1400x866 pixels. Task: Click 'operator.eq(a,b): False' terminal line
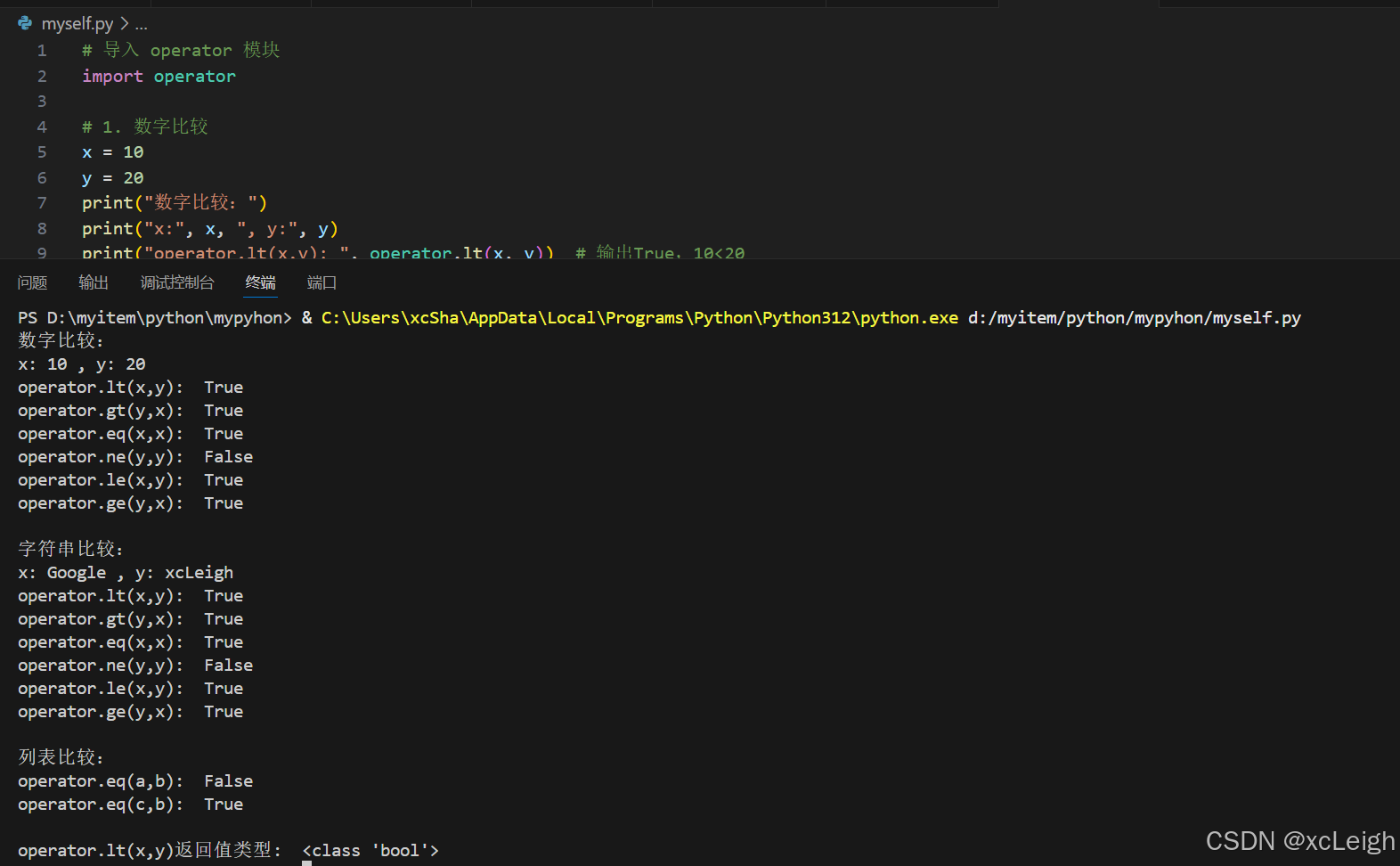pyautogui.click(x=135, y=781)
